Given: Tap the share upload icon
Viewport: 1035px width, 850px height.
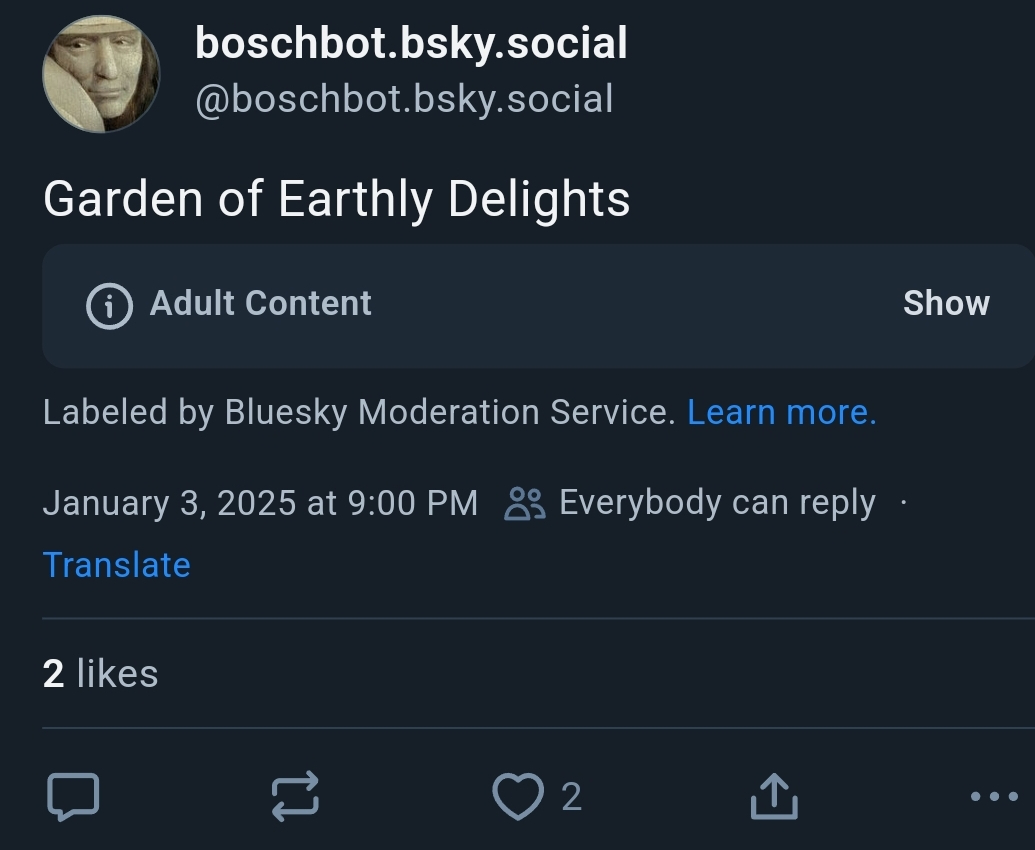Looking at the screenshot, I should point(774,797).
